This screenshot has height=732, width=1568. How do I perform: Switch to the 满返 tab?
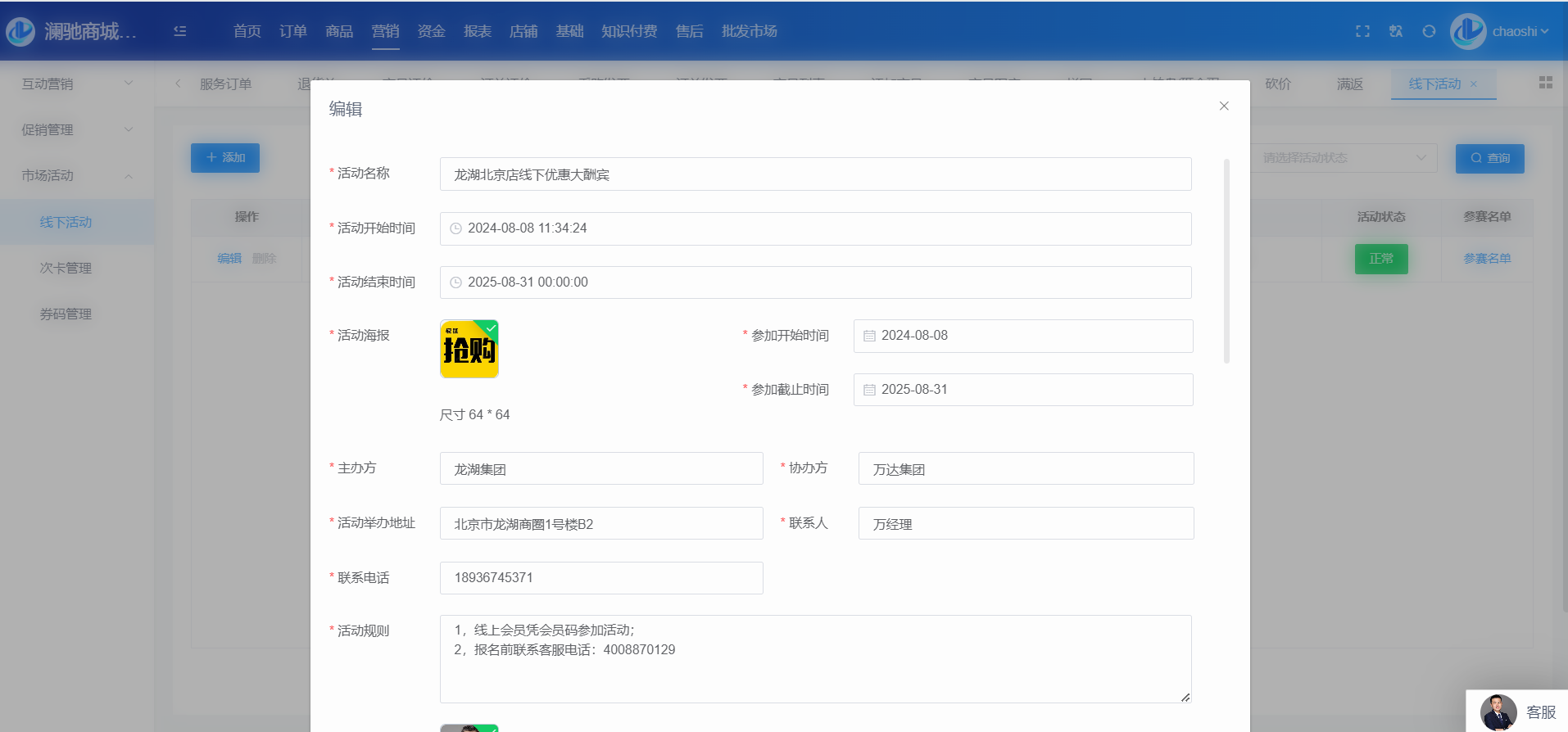point(1349,84)
